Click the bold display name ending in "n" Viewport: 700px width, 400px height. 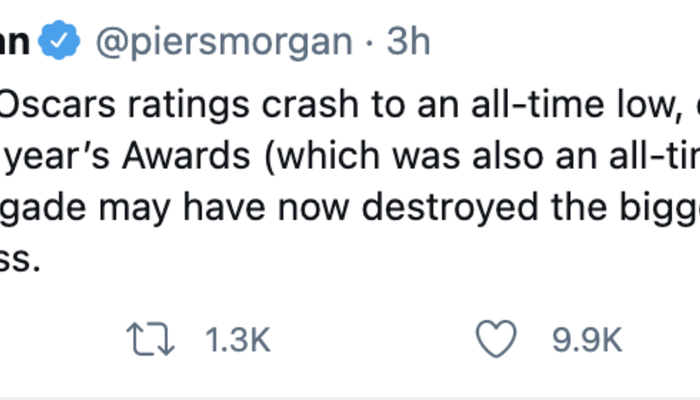[x=17, y=43]
